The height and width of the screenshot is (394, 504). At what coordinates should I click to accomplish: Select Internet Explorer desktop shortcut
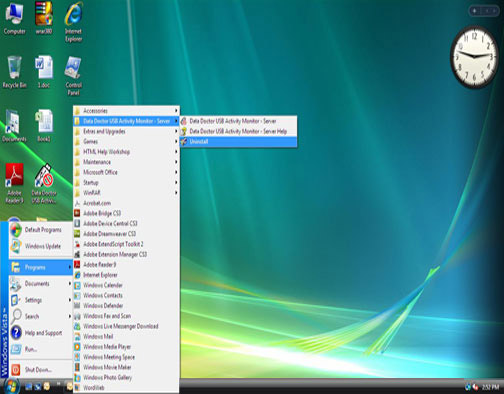point(73,22)
